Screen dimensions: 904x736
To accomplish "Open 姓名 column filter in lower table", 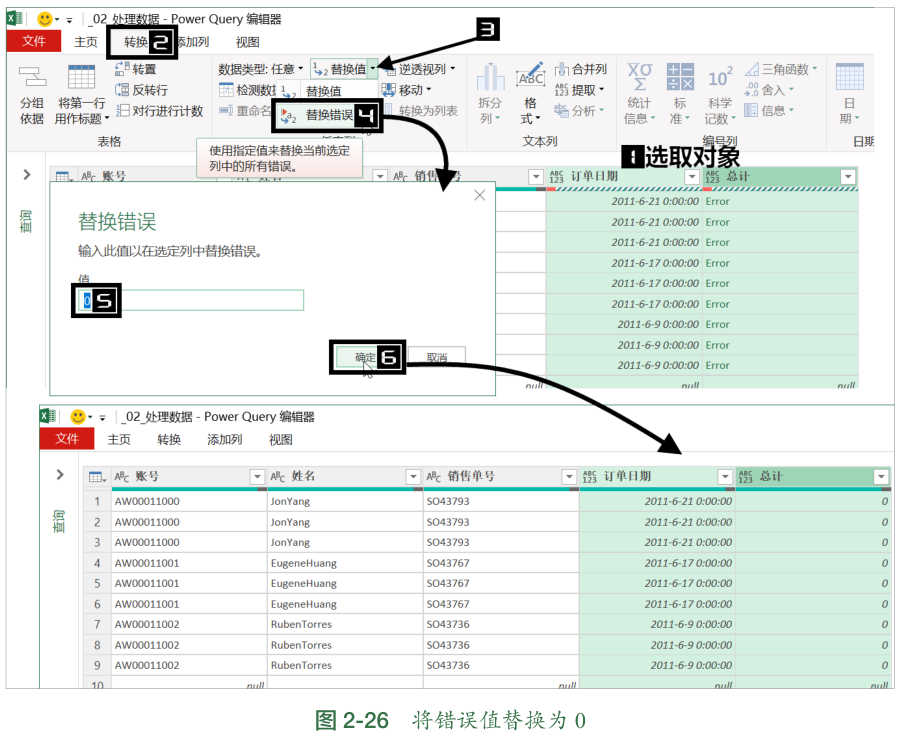I will tap(413, 477).
